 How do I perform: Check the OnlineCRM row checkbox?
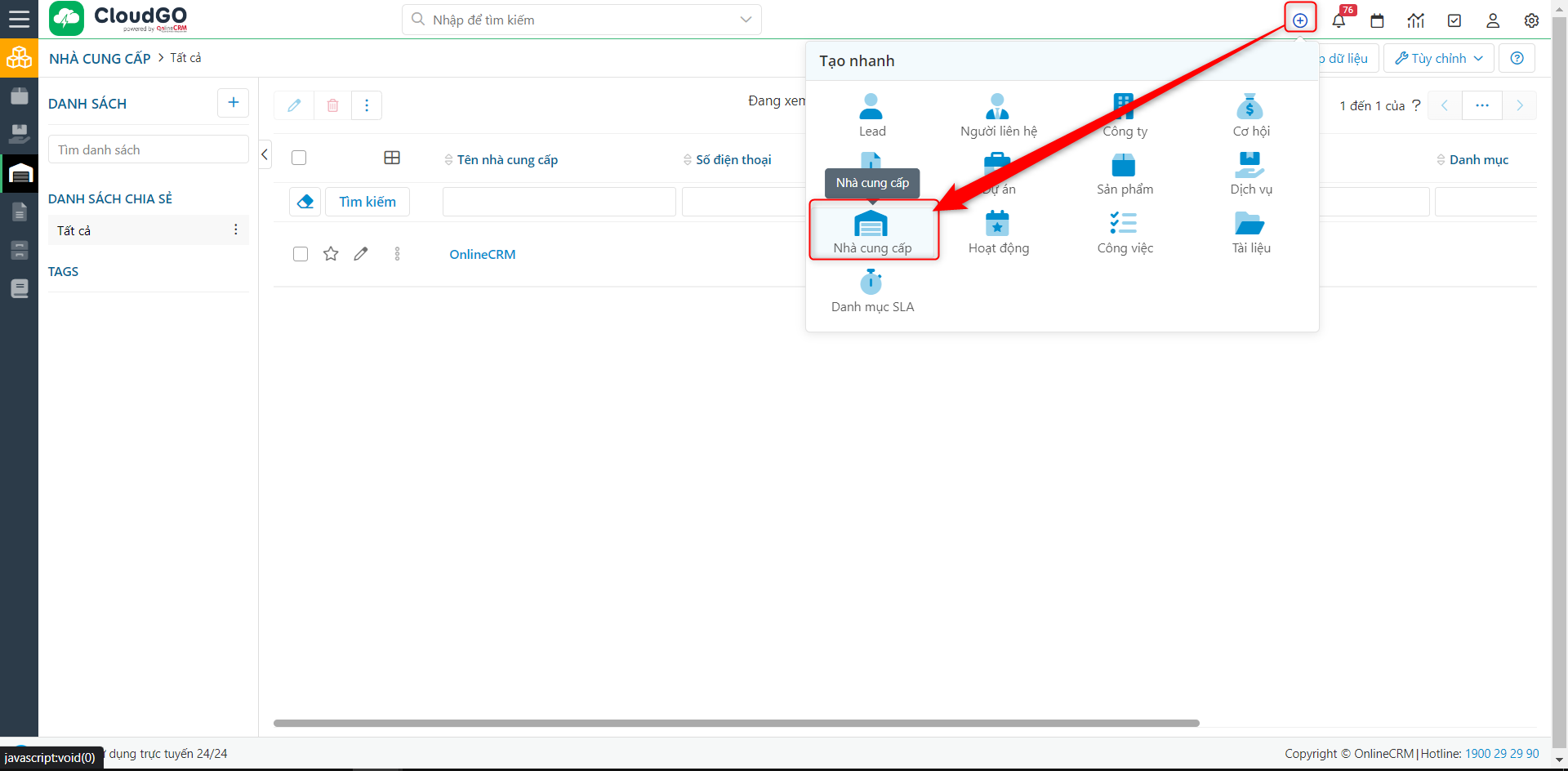tap(301, 254)
